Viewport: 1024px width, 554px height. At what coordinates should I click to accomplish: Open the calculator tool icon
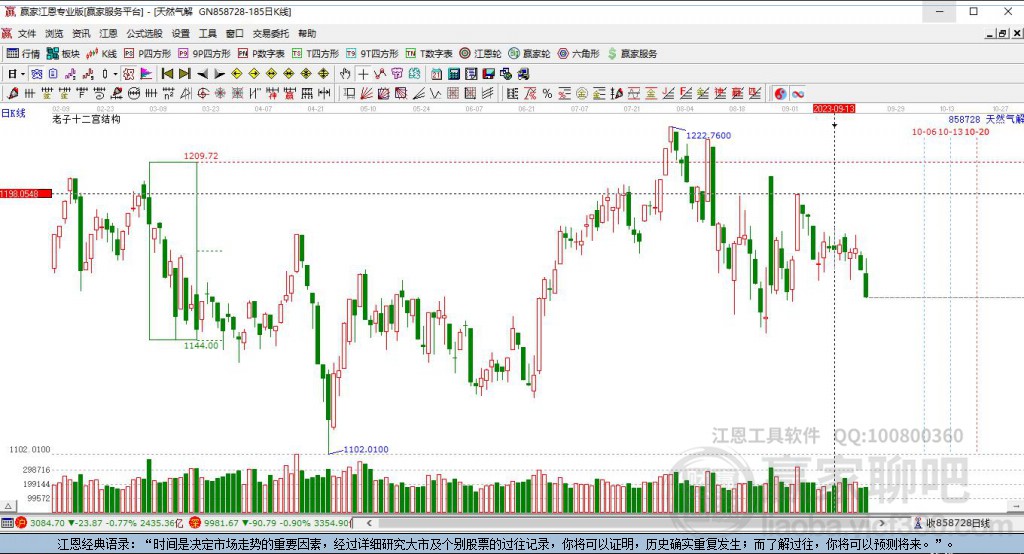pos(454,74)
